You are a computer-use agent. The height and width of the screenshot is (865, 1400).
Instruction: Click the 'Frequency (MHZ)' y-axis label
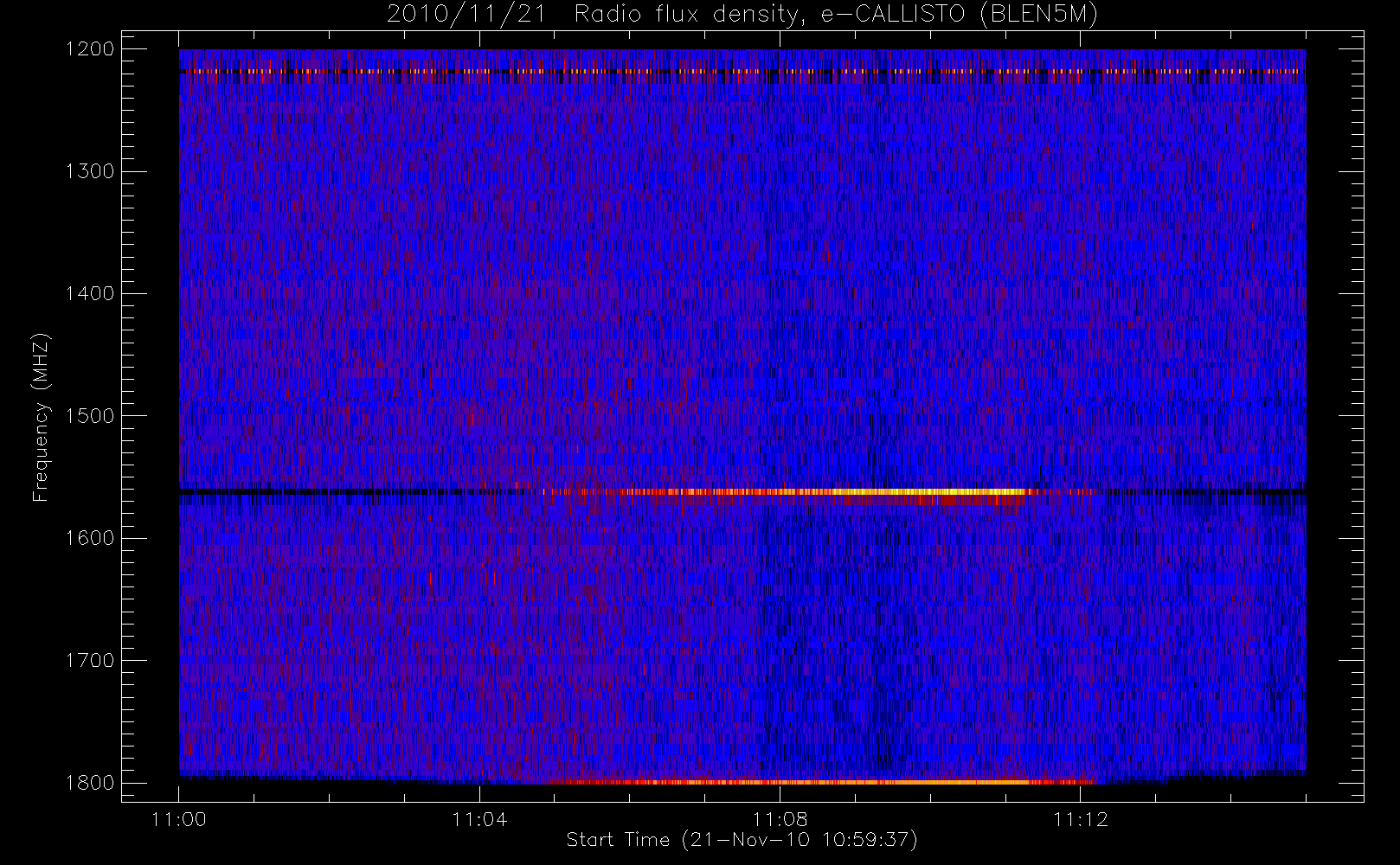click(40, 418)
